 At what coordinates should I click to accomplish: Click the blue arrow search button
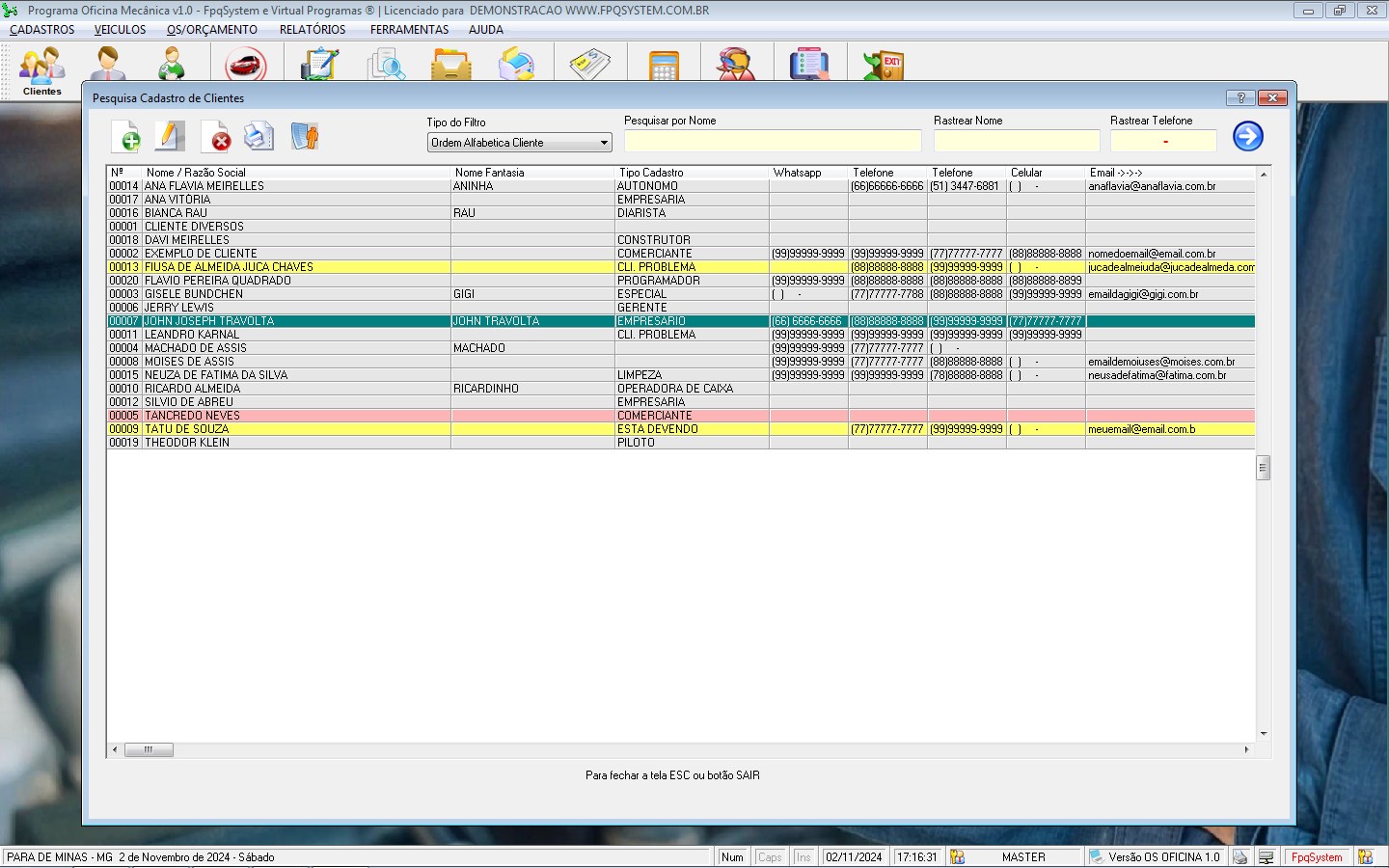(1248, 136)
